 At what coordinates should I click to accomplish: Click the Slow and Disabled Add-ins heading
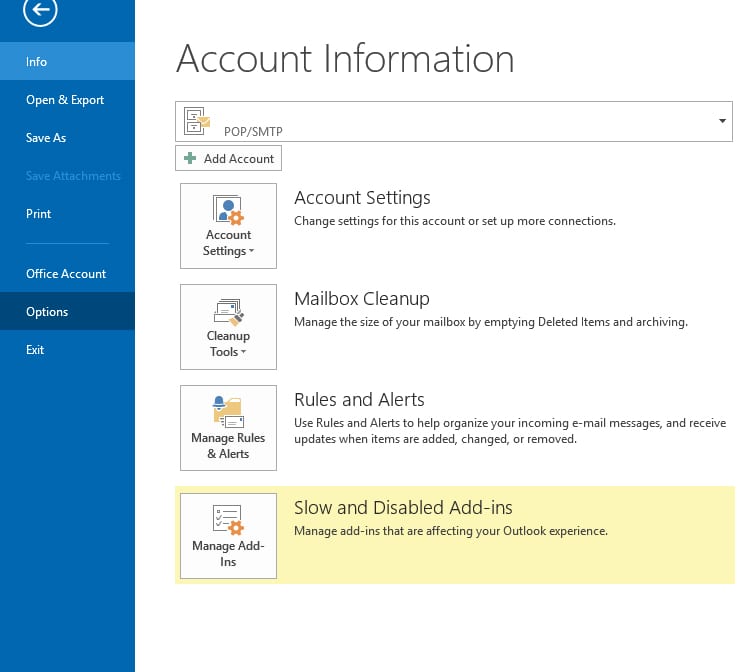pos(403,507)
